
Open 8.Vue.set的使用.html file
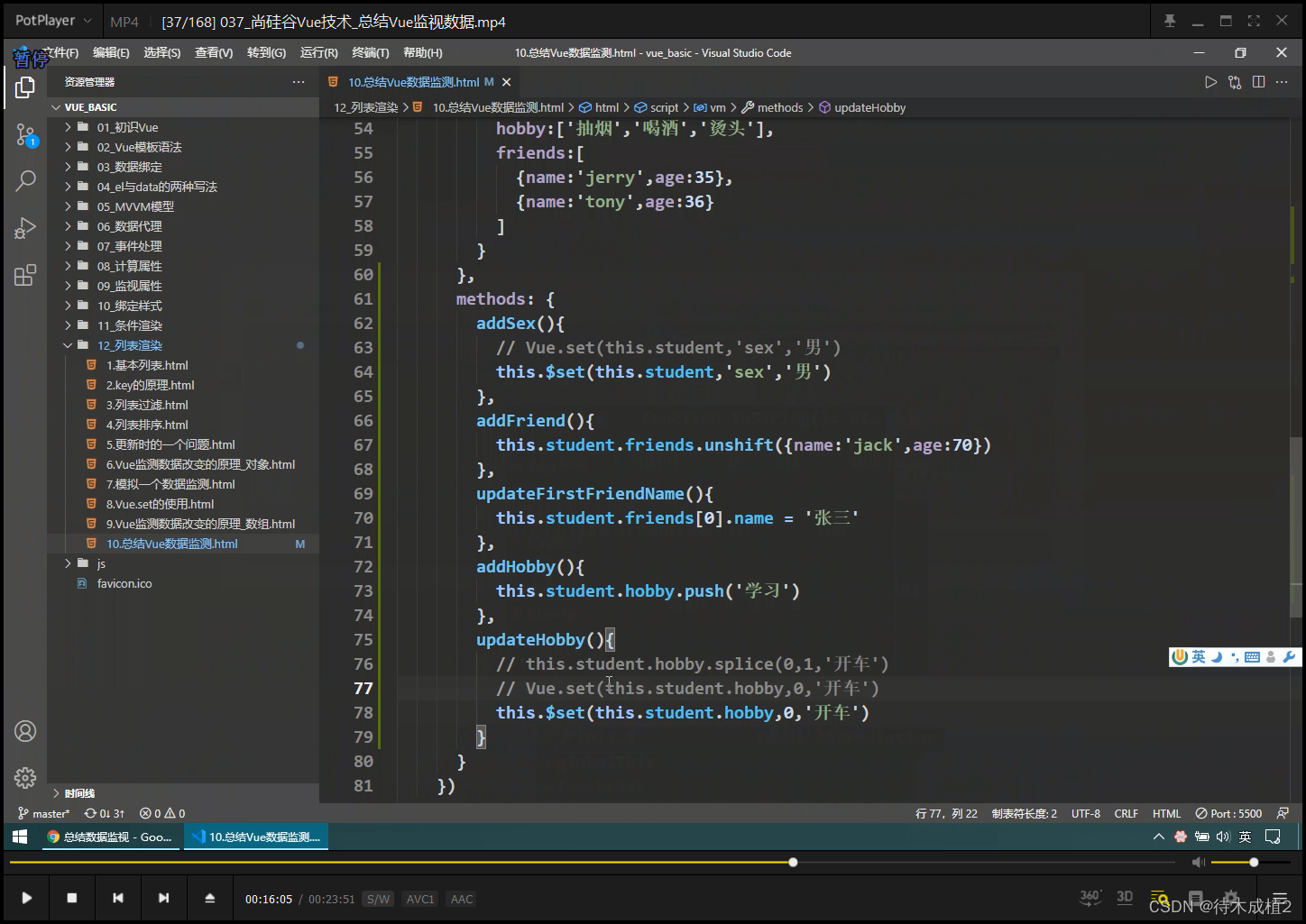(x=160, y=504)
